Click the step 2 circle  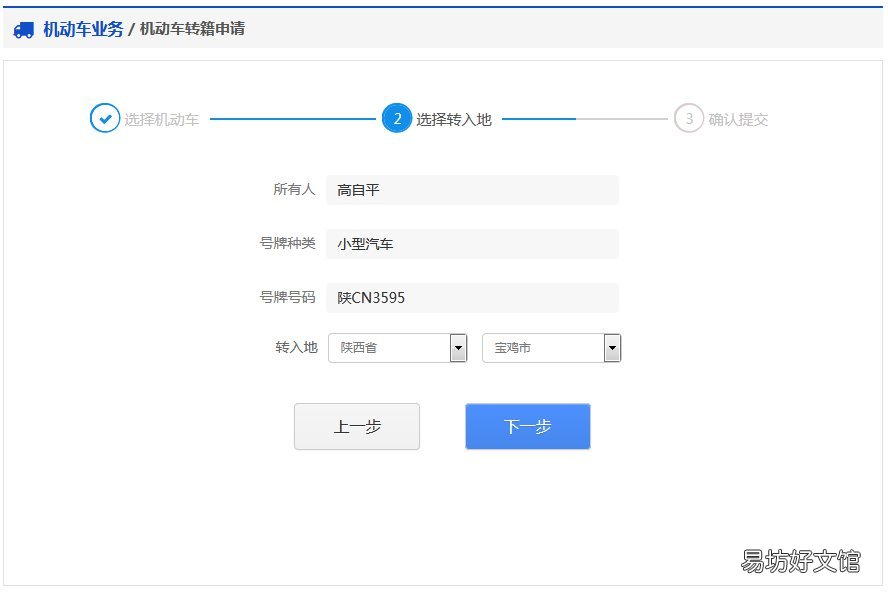396,118
